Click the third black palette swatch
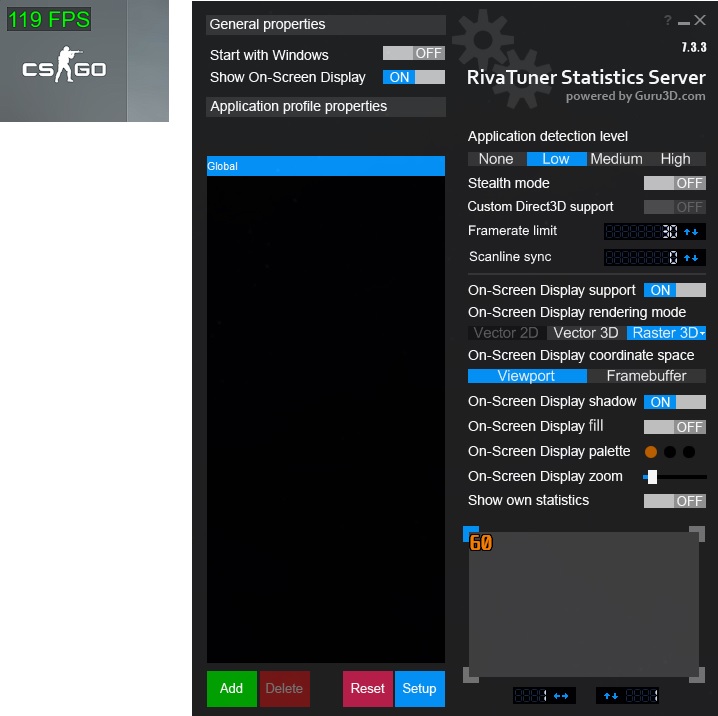 coord(689,452)
